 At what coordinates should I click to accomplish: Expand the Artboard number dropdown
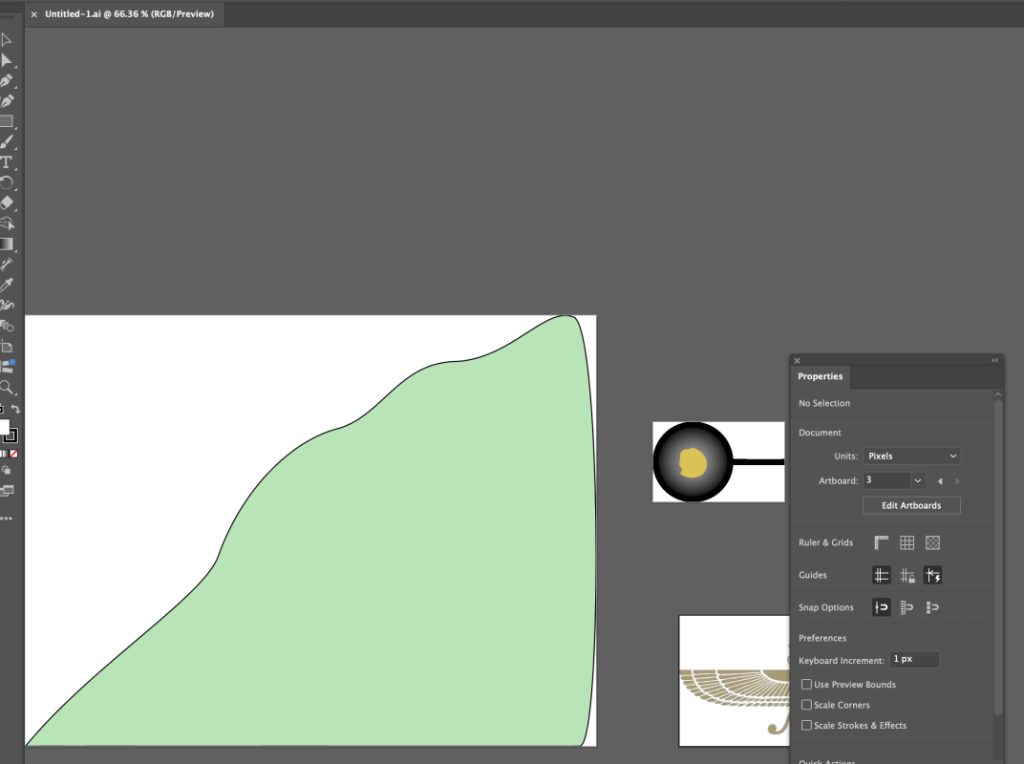coord(918,481)
